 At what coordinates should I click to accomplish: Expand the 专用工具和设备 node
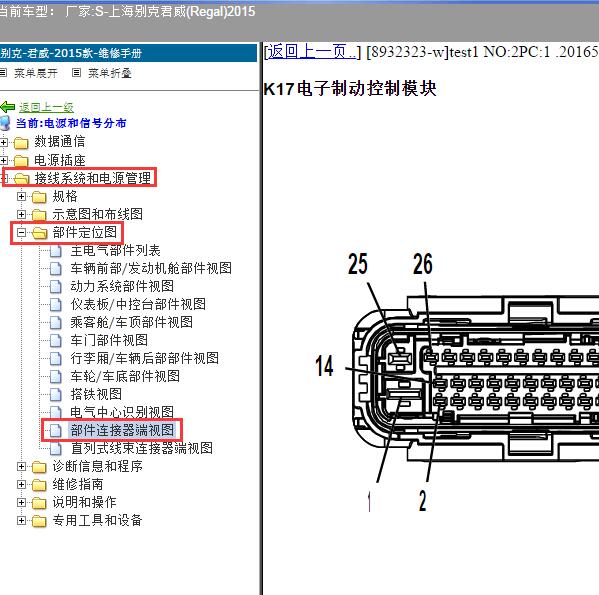point(21,520)
